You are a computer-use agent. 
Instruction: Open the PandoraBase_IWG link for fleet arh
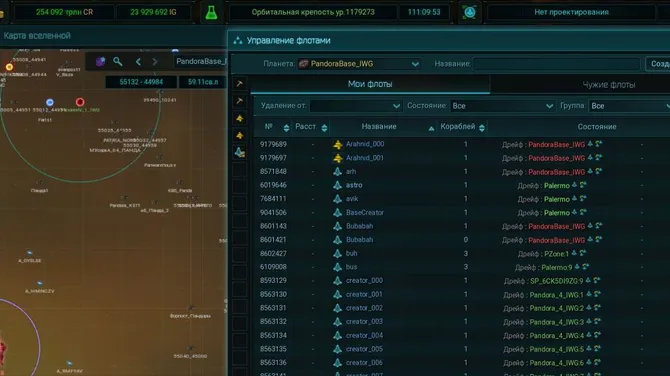click(x=556, y=172)
